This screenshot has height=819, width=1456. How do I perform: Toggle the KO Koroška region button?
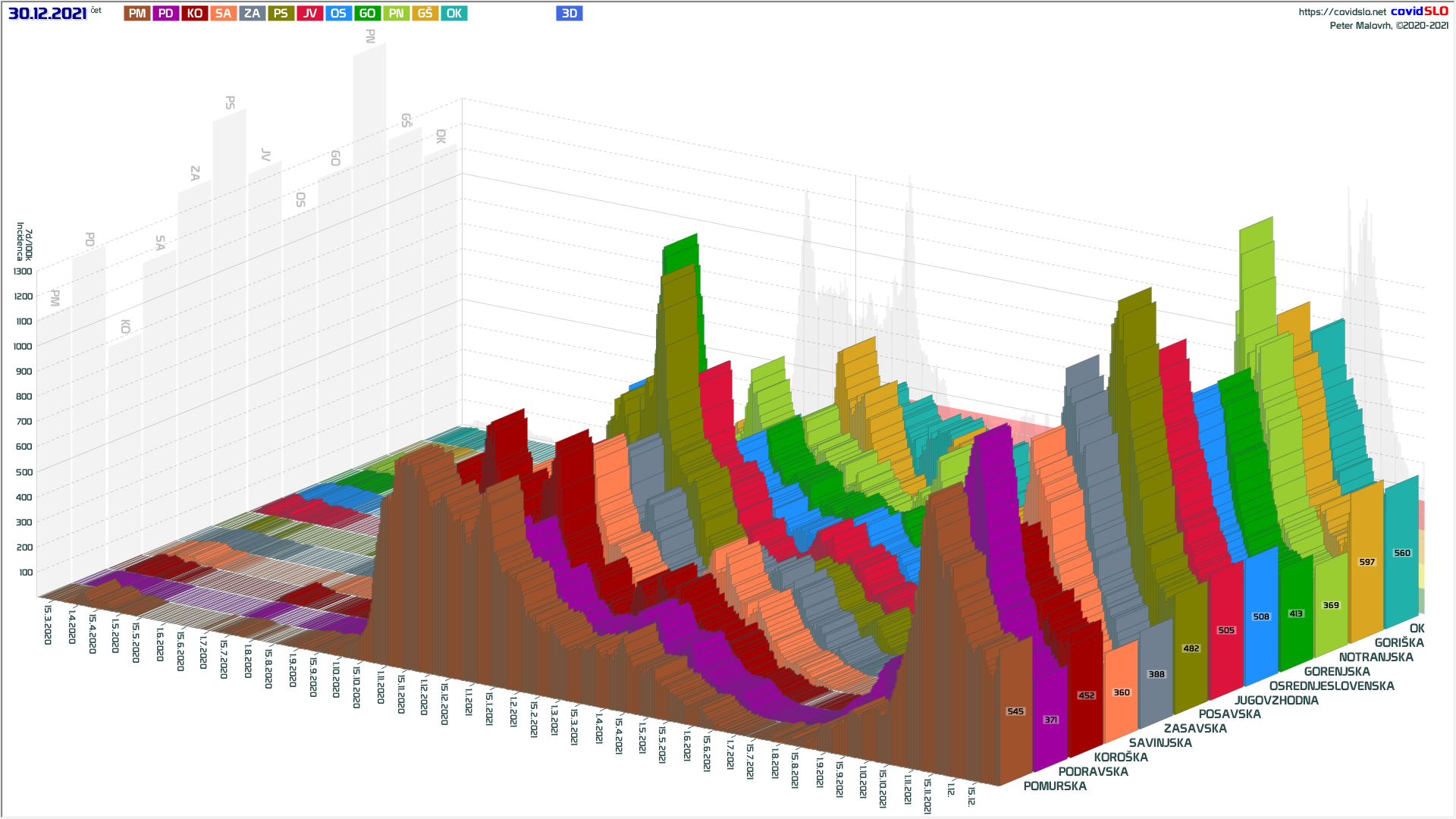pyautogui.click(x=195, y=14)
